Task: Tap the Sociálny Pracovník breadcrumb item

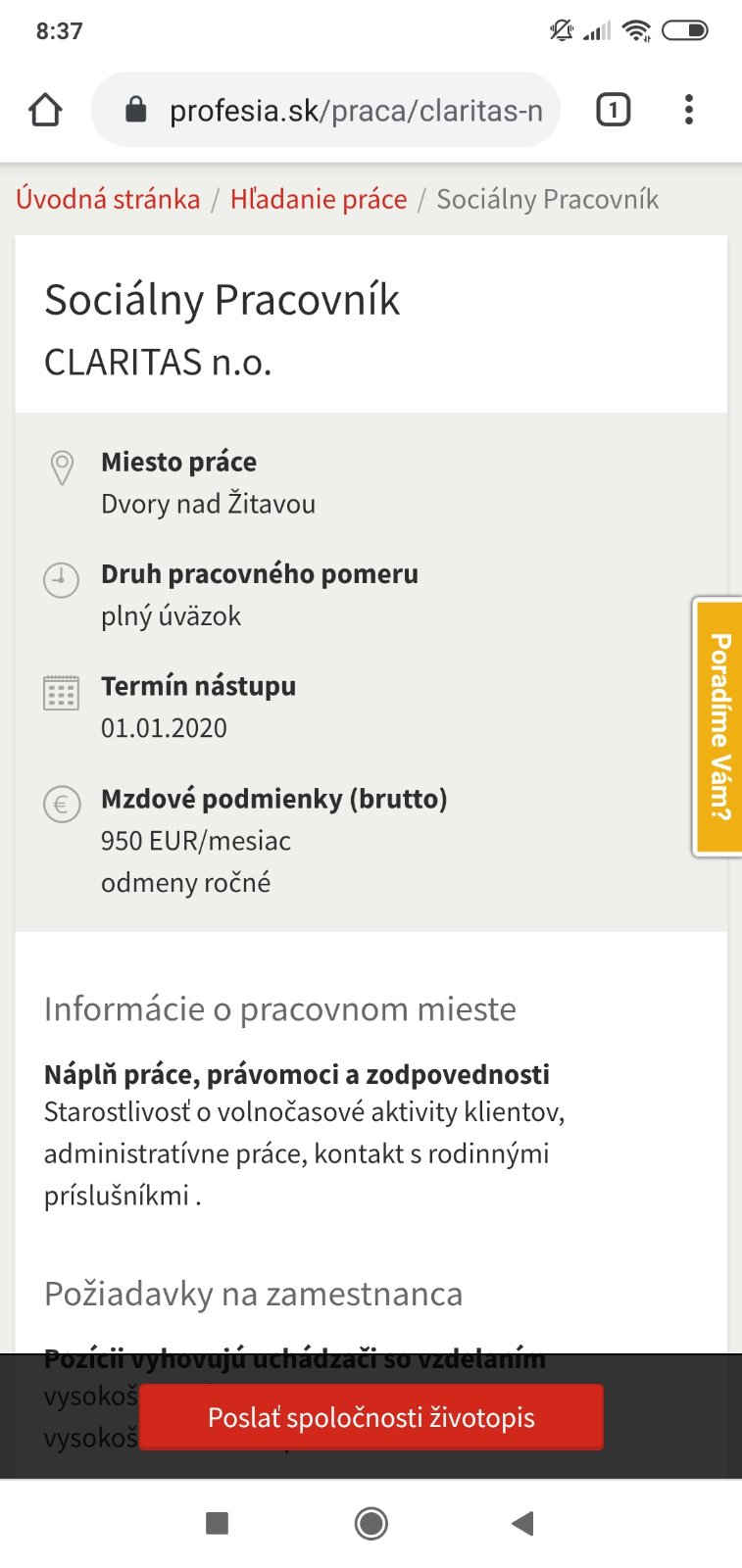Action: (547, 199)
